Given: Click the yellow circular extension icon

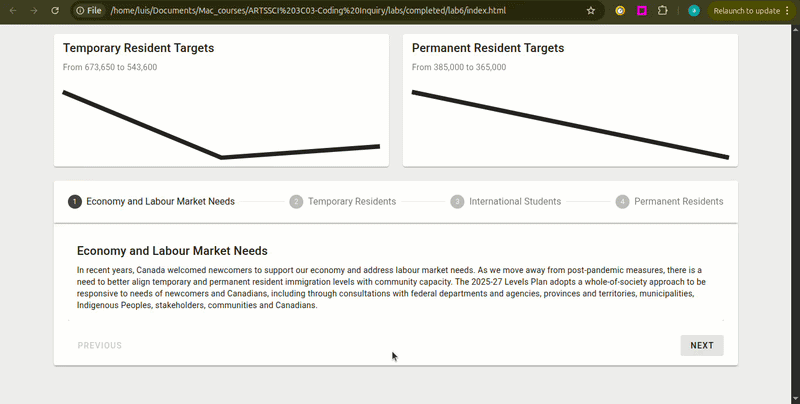Looking at the screenshot, I should pos(620,10).
